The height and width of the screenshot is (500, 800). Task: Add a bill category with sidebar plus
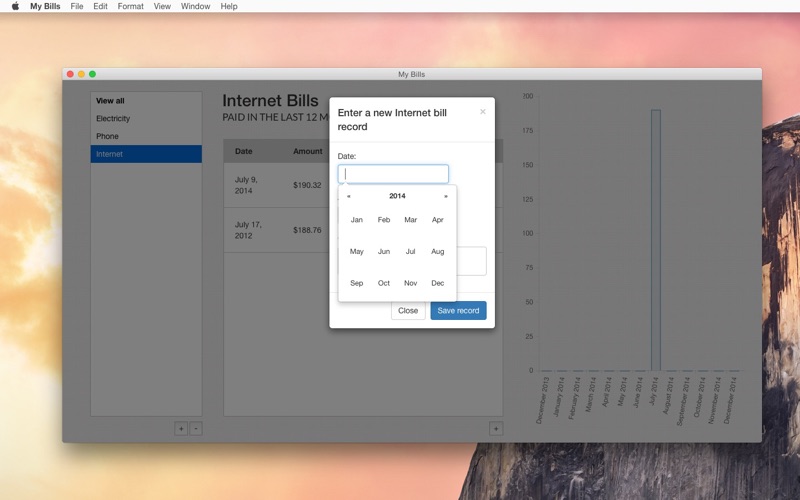[181, 429]
